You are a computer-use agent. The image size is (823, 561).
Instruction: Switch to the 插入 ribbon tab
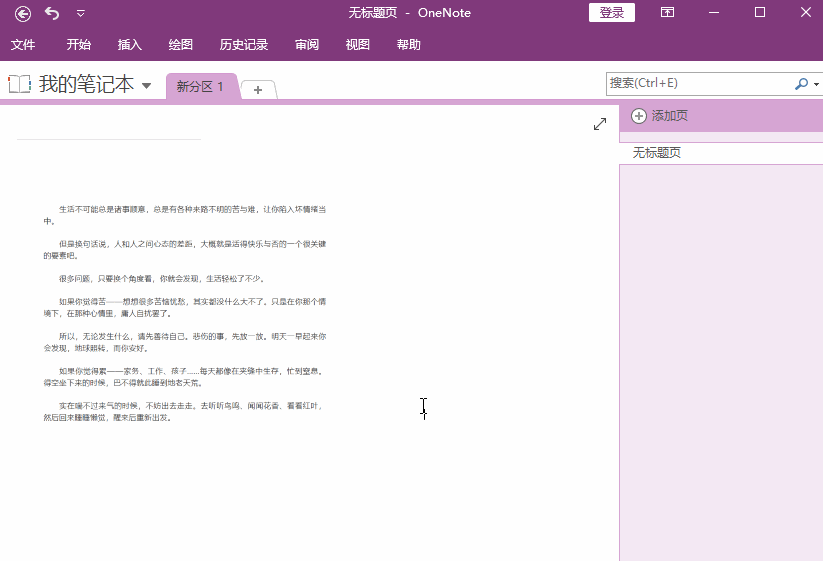click(x=130, y=45)
